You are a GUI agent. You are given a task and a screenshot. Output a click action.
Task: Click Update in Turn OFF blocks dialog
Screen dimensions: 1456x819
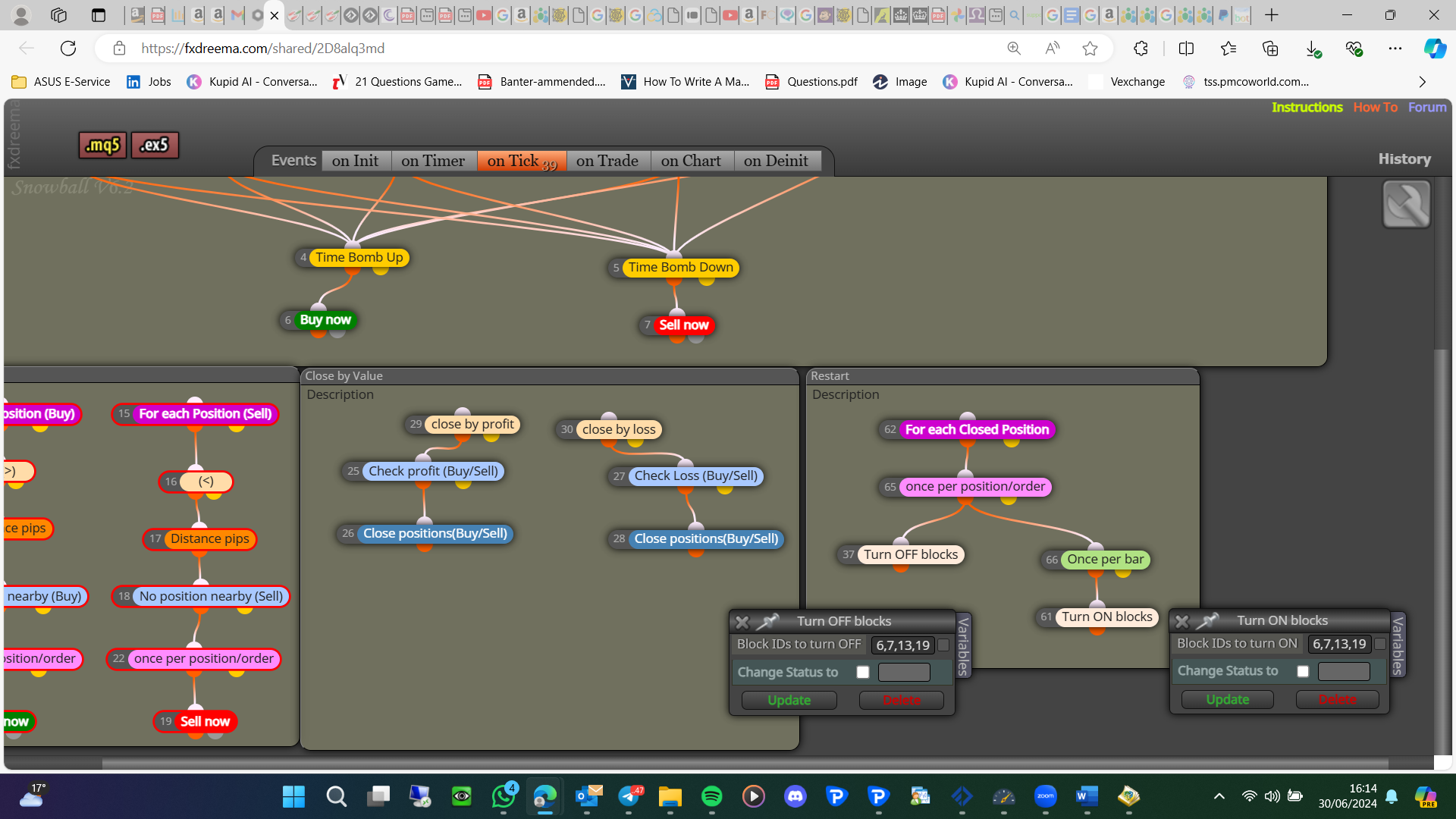point(789,700)
